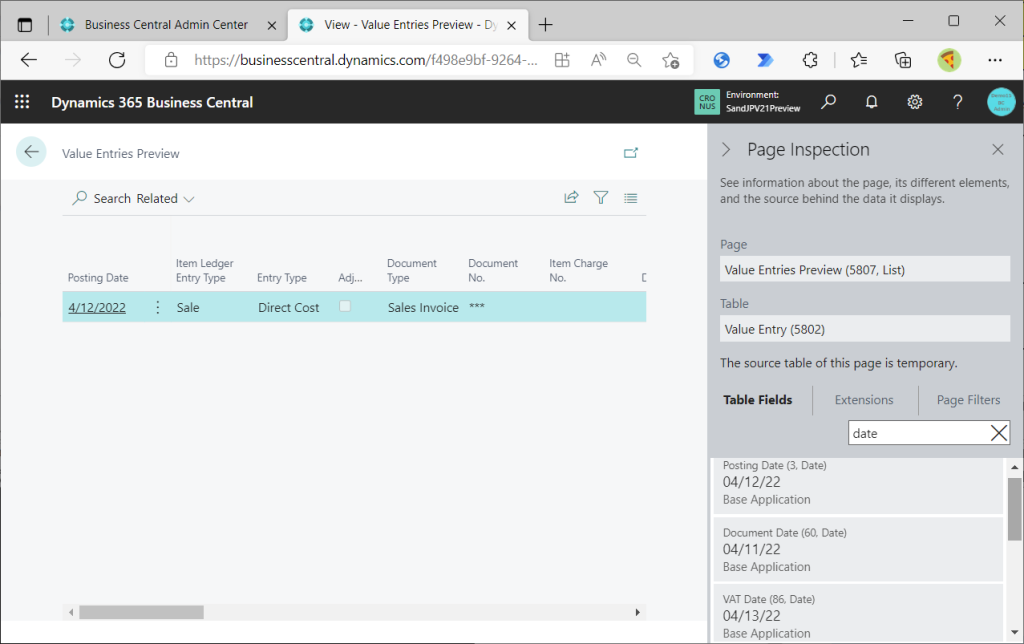Click the Item Charge No. column header
The image size is (1024, 644).
click(x=578, y=270)
